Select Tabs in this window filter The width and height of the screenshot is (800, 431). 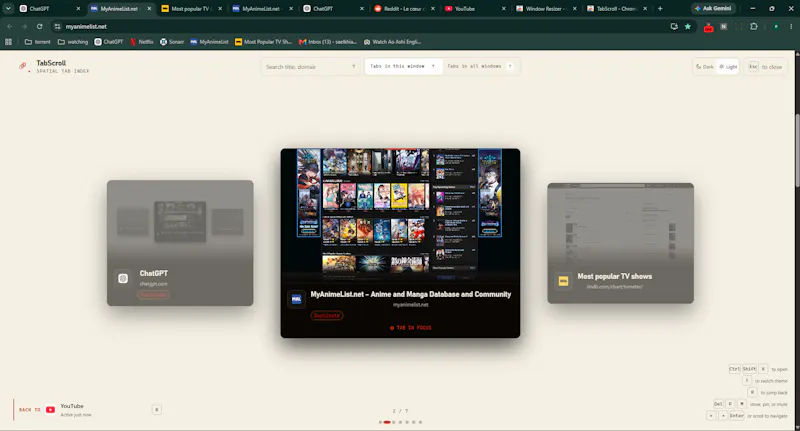[403, 66]
